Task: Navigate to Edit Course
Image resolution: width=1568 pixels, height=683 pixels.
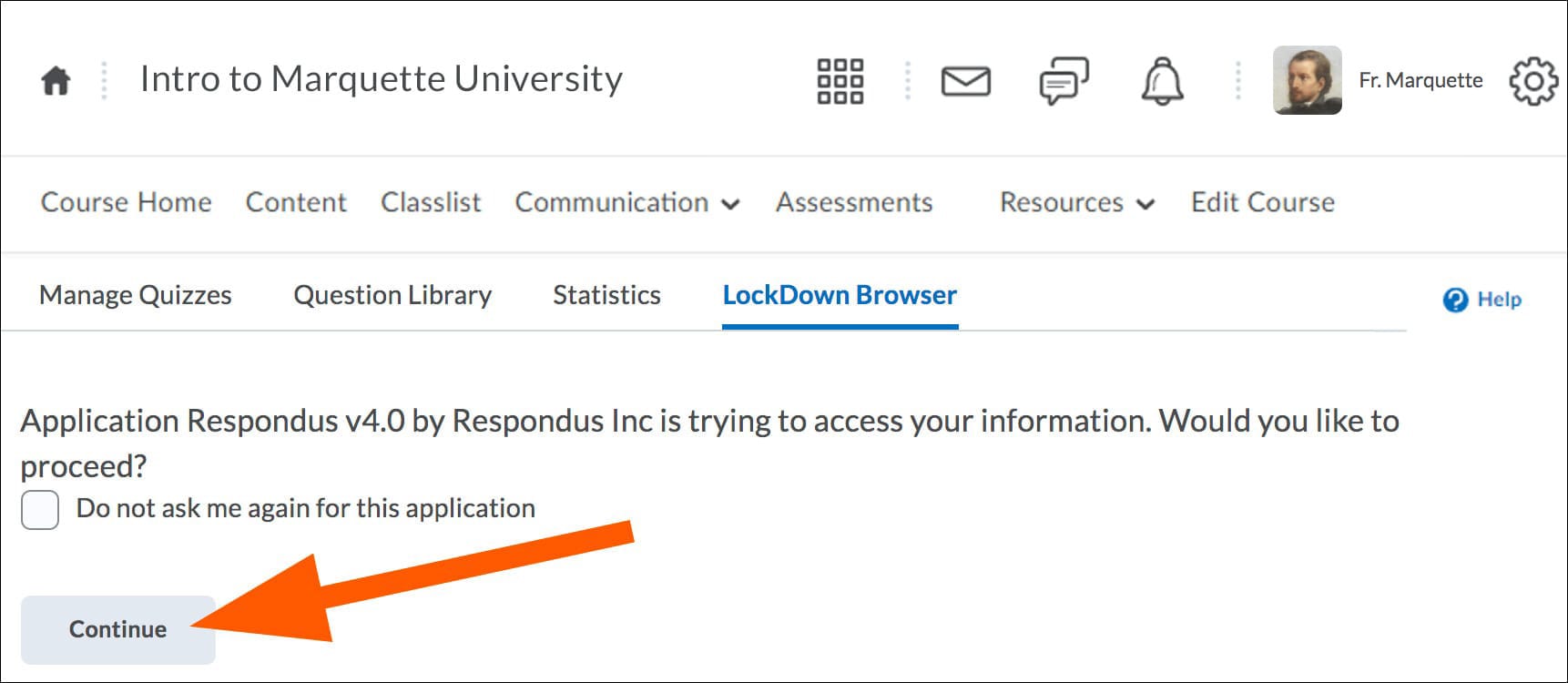Action: click(1262, 202)
